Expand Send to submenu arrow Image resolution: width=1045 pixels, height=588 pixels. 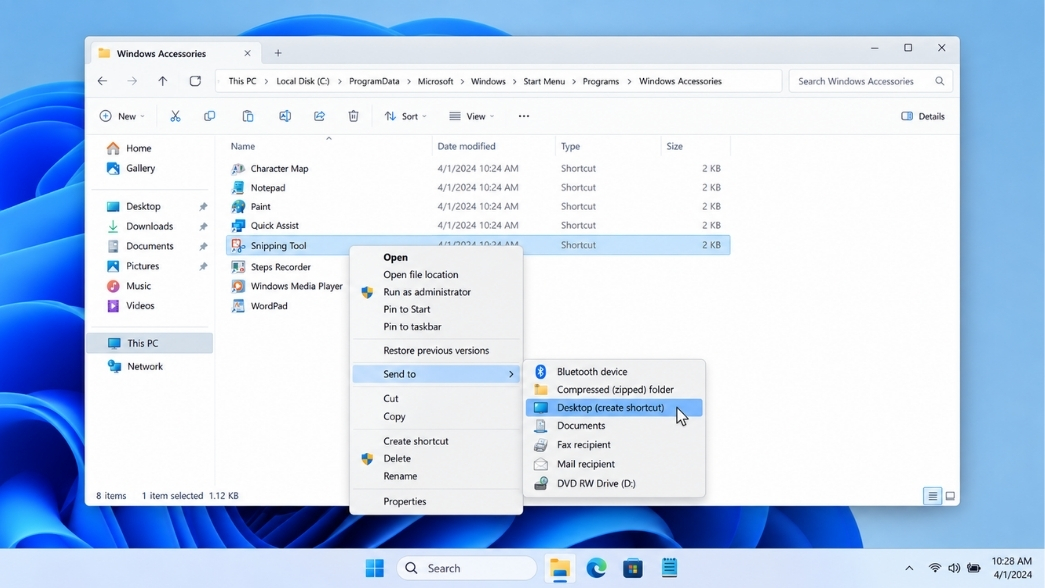[511, 374]
